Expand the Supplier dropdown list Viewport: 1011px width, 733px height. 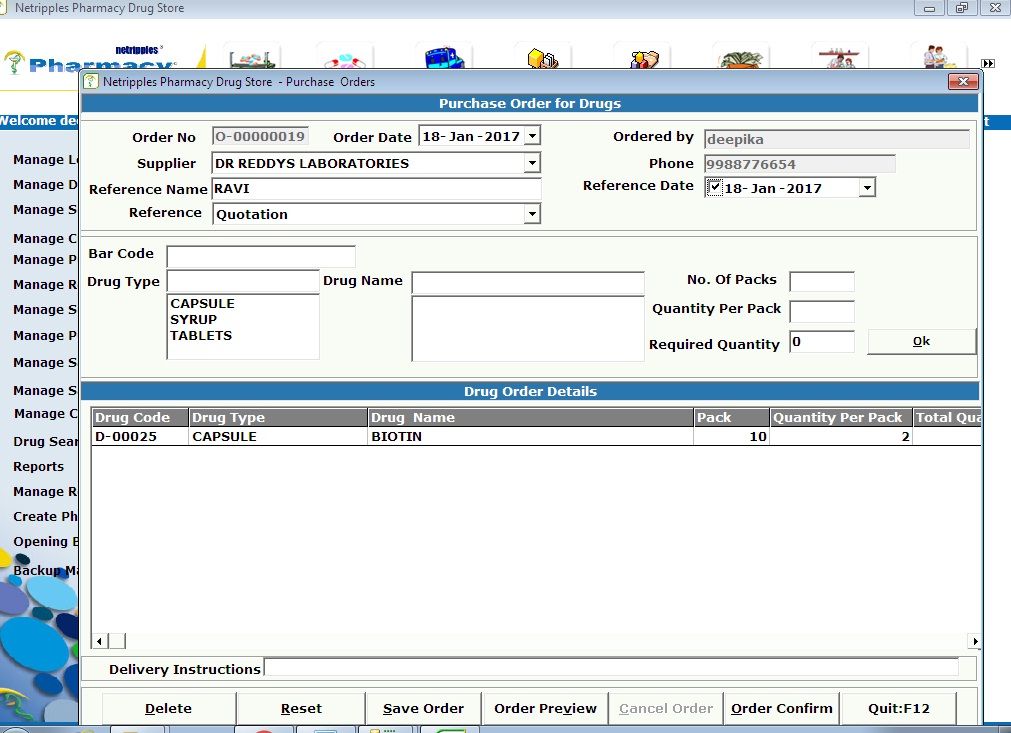[532, 162]
